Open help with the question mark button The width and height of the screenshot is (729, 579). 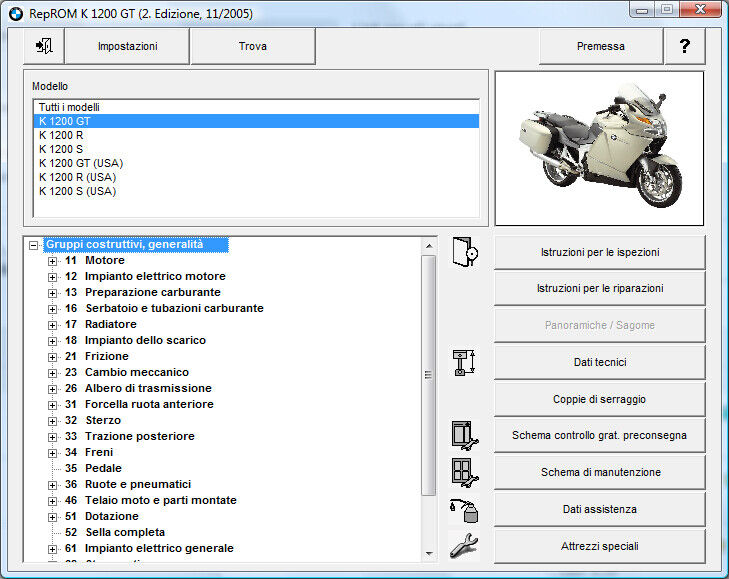684,46
